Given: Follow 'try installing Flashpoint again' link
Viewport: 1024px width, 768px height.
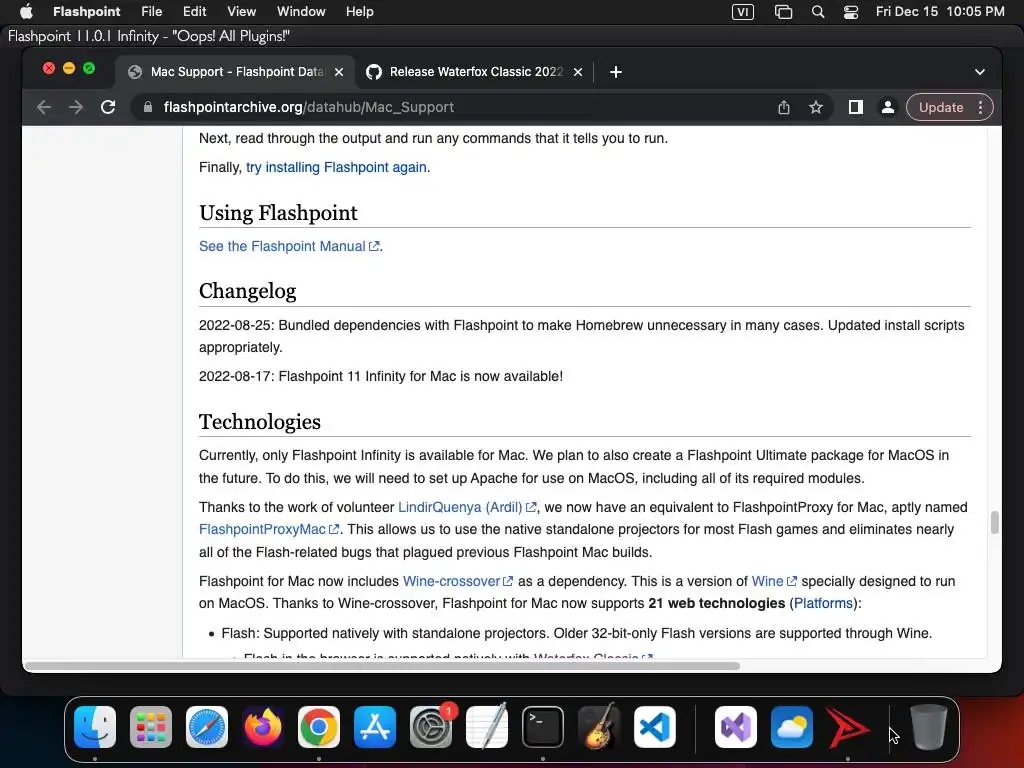Looking at the screenshot, I should [336, 167].
